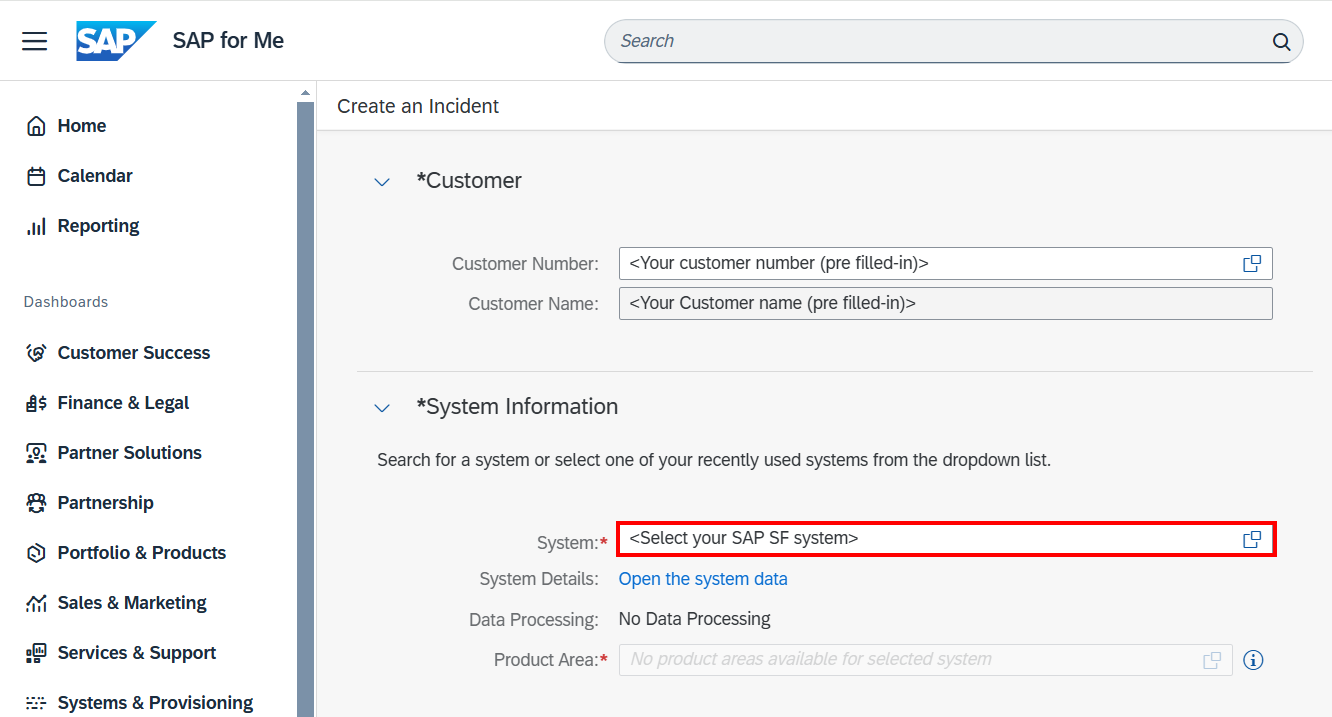
Task: Click the sidebar scroll up arrow
Action: click(305, 93)
